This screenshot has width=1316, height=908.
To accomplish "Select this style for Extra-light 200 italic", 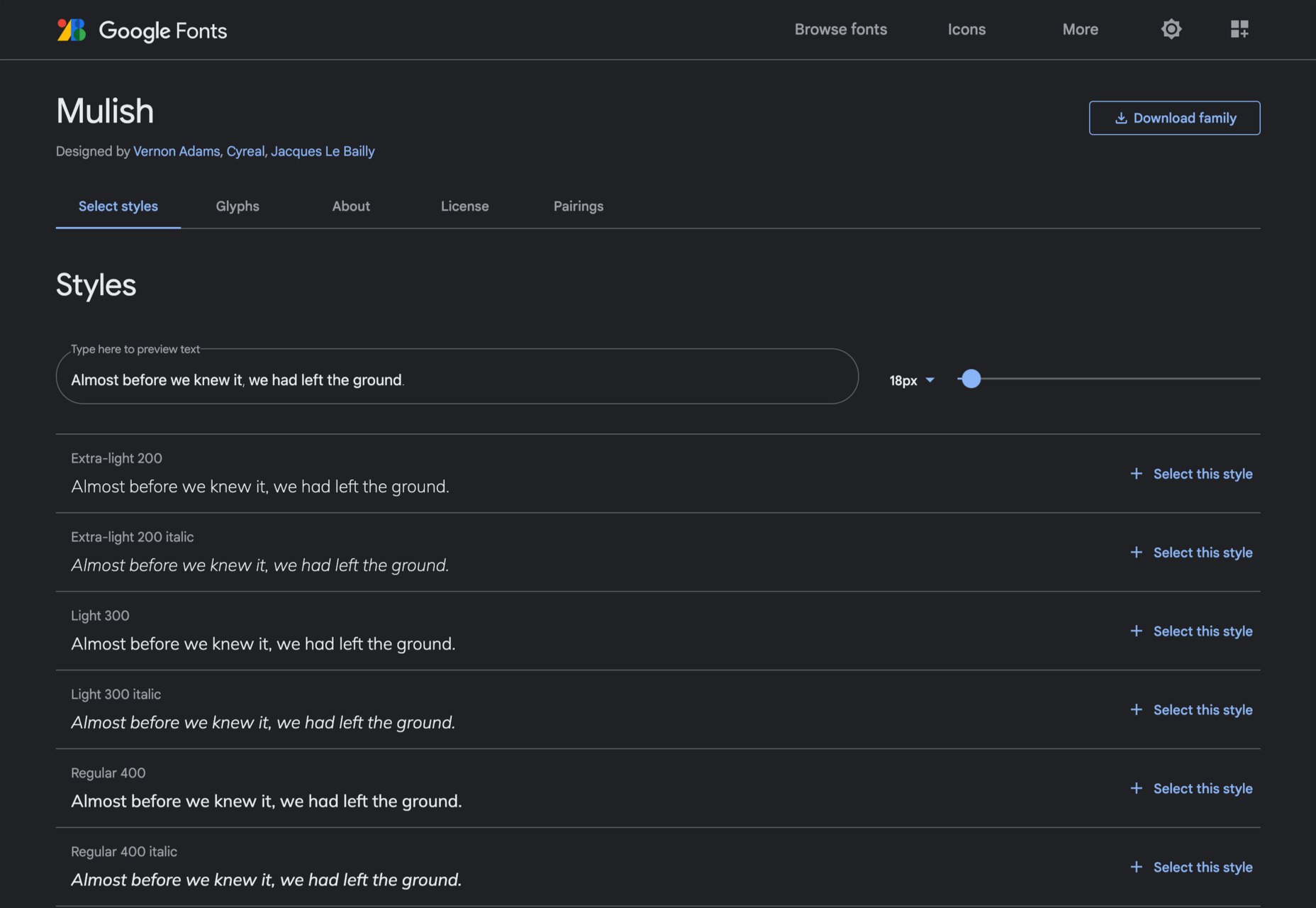I will click(x=1191, y=553).
